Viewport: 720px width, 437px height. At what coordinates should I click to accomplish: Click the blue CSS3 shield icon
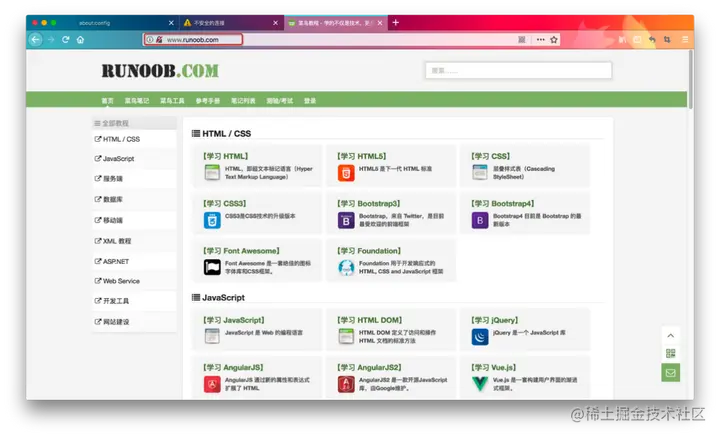(x=212, y=220)
